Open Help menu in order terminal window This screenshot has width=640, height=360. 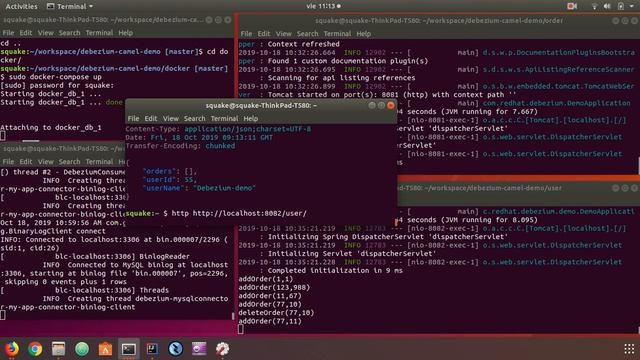click(363, 33)
